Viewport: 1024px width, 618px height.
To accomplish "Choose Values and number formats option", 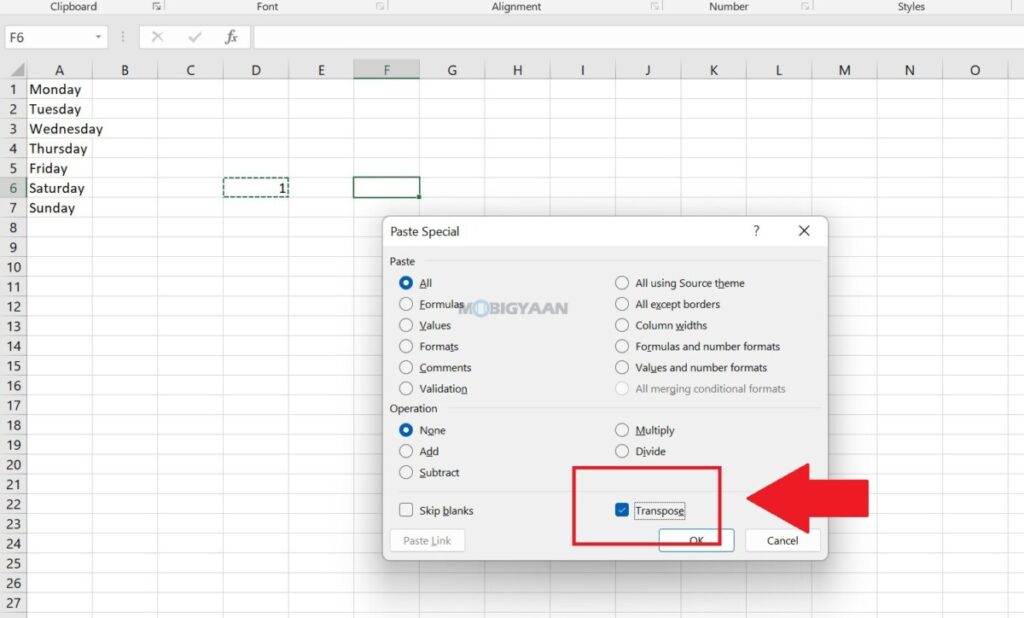I will click(622, 367).
